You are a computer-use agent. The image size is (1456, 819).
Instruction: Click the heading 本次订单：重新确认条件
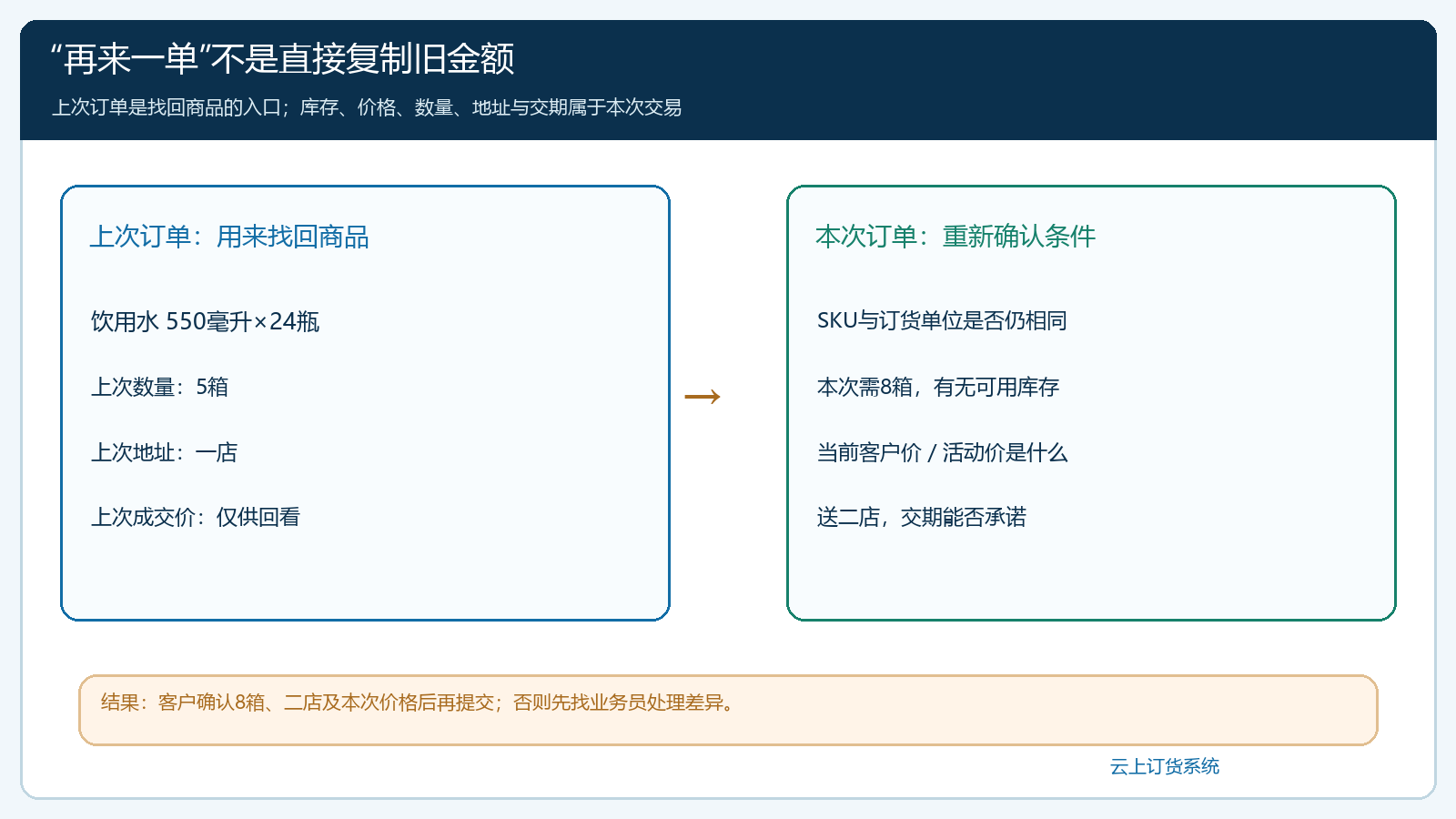click(955, 237)
